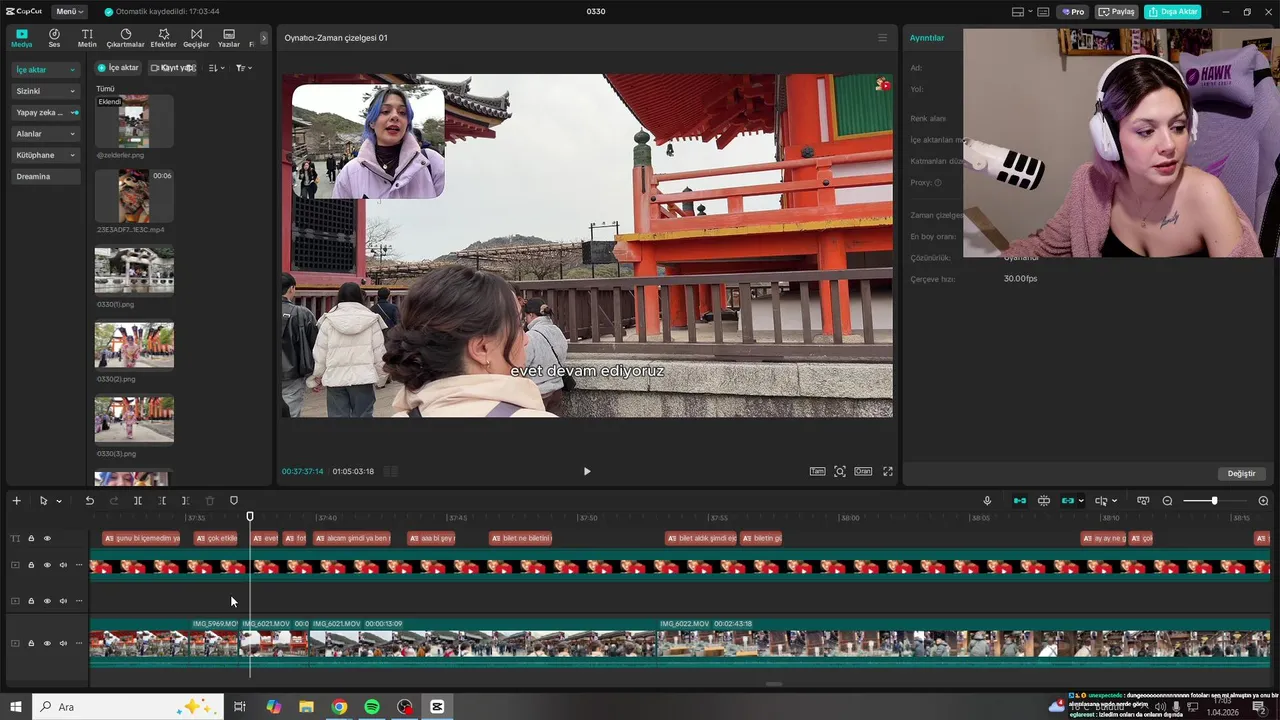Select the 0330(1).png thumbnail
The height and width of the screenshot is (720, 1280).
click(x=134, y=271)
